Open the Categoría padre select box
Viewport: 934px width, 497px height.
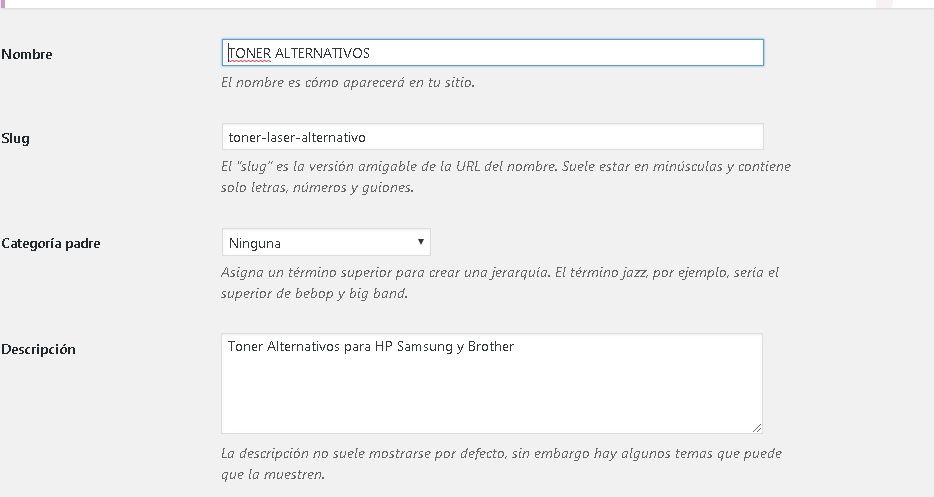pos(326,243)
